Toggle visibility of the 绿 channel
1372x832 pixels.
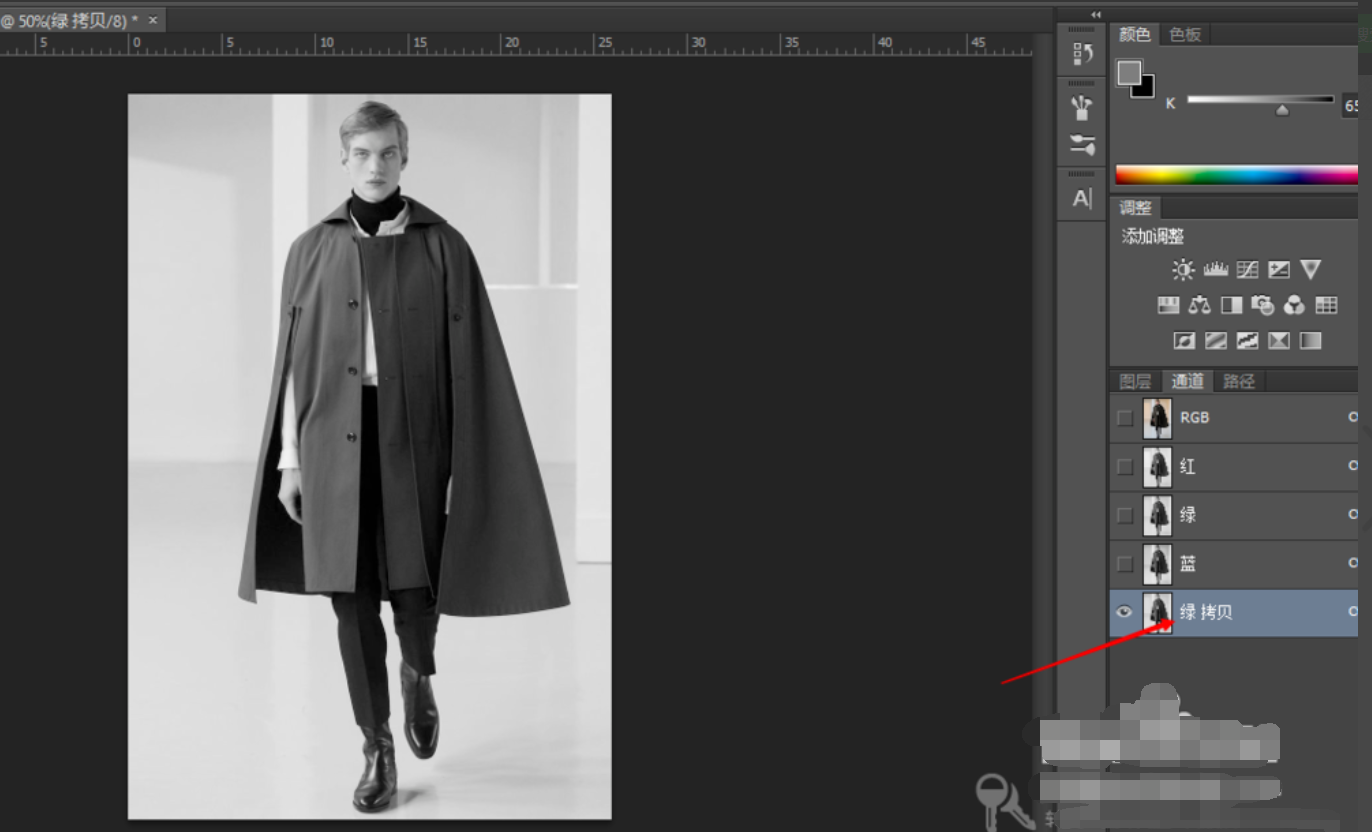coord(1125,515)
